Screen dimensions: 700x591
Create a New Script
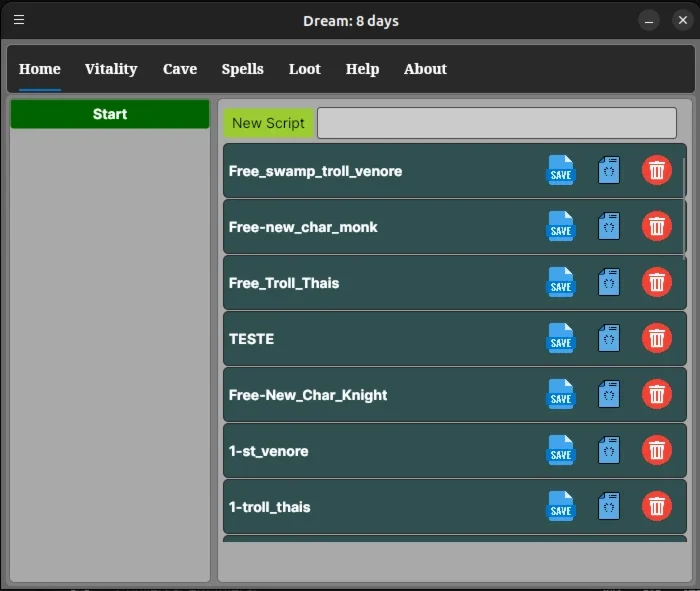point(268,123)
